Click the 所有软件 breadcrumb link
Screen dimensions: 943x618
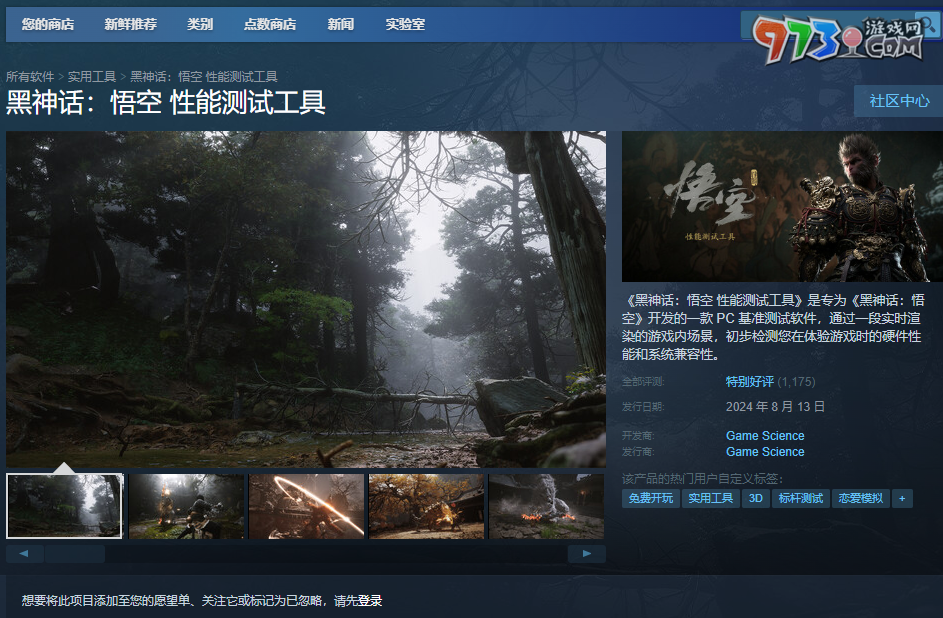[x=30, y=77]
